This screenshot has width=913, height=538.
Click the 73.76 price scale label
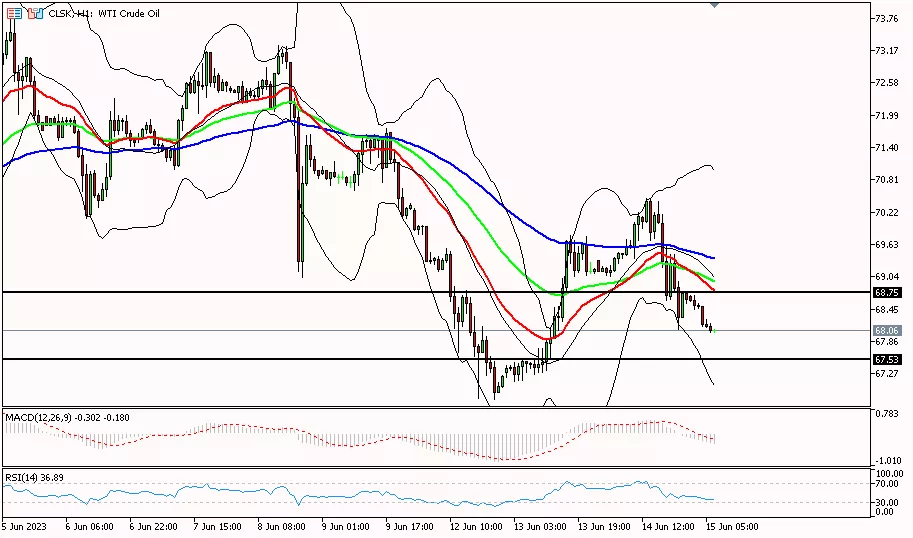(x=884, y=19)
